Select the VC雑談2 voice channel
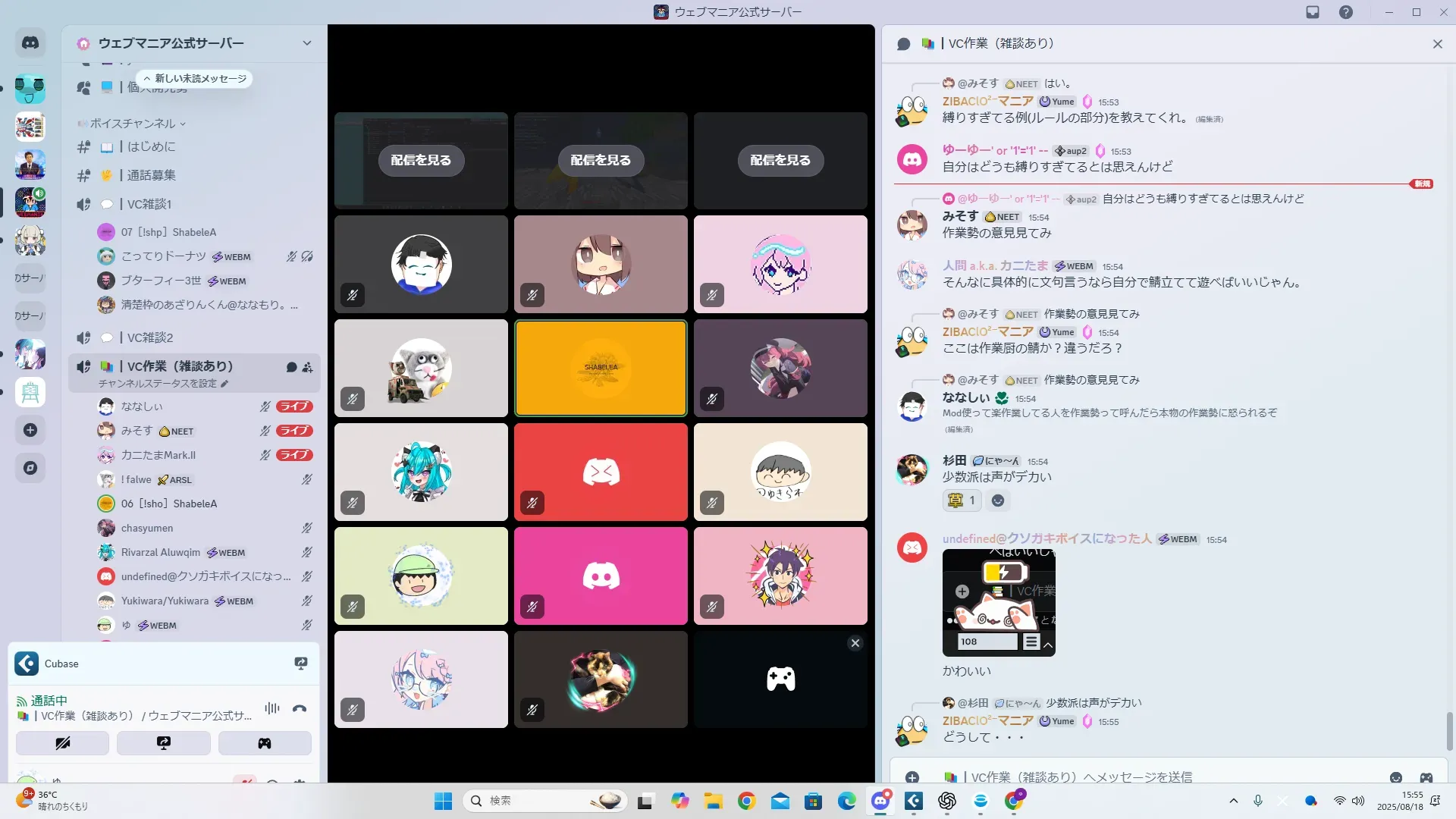The width and height of the screenshot is (1456, 819). 150,337
